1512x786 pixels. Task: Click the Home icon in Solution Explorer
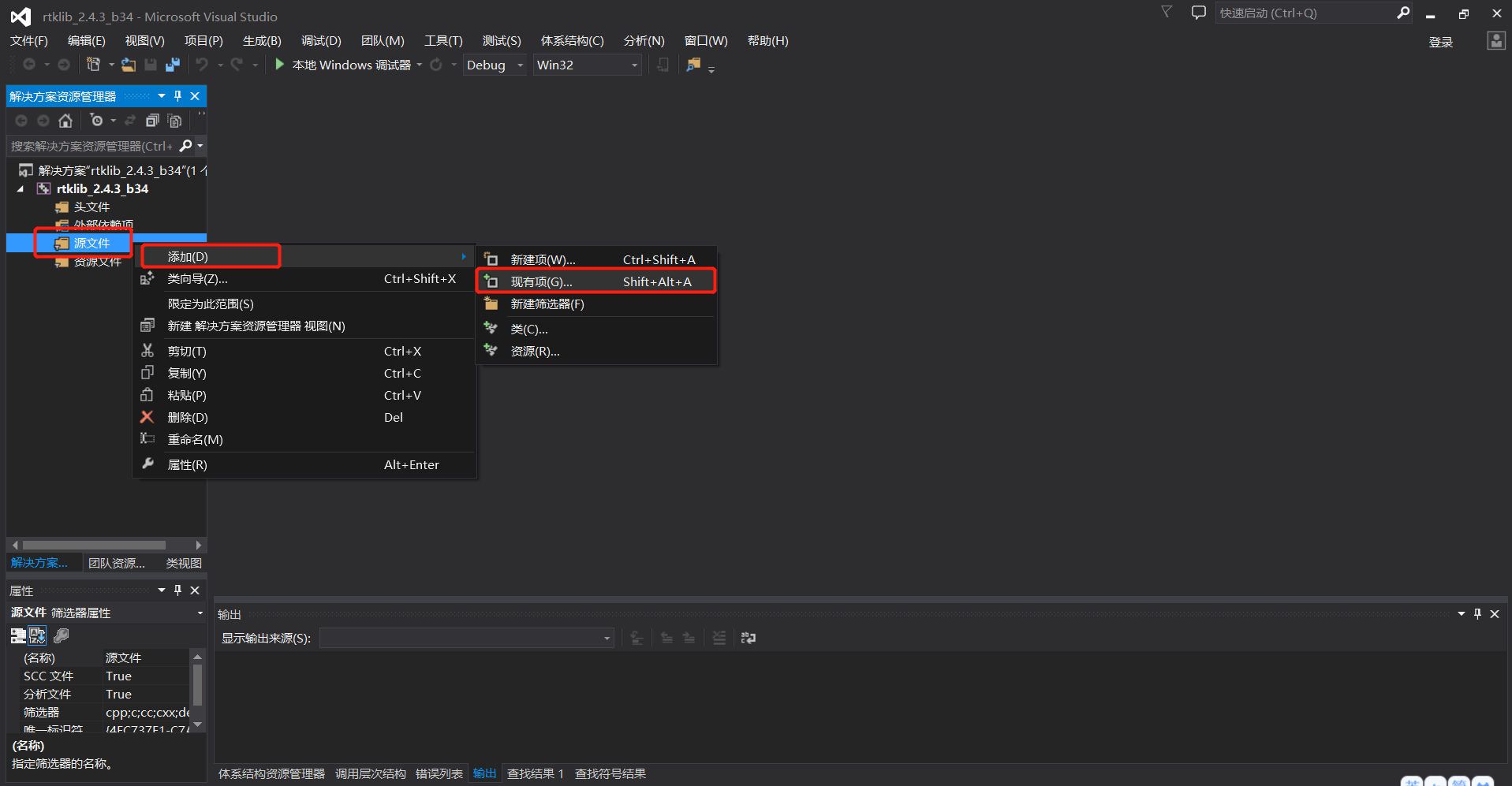point(65,121)
